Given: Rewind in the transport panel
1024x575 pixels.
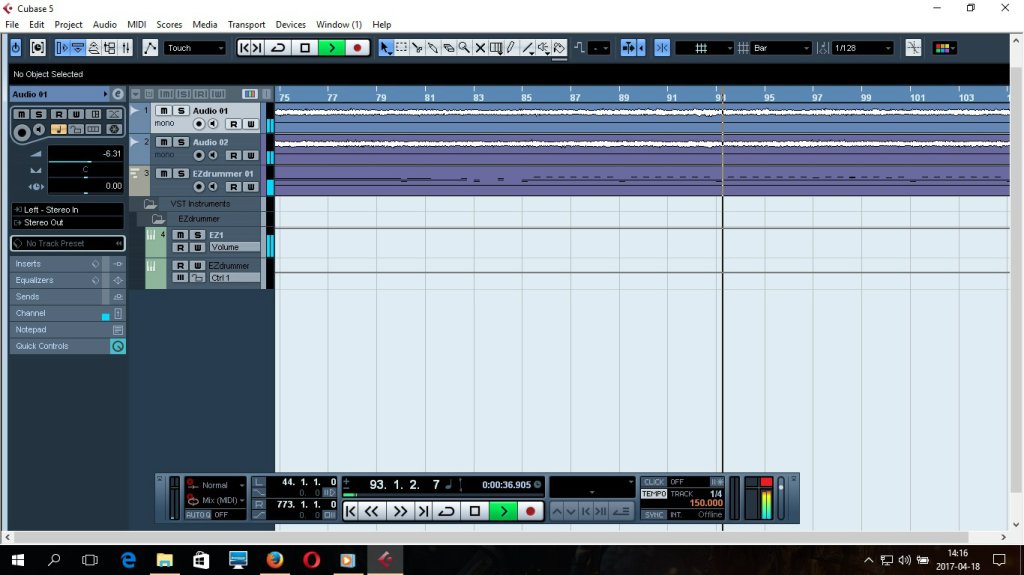Looking at the screenshot, I should [x=371, y=511].
